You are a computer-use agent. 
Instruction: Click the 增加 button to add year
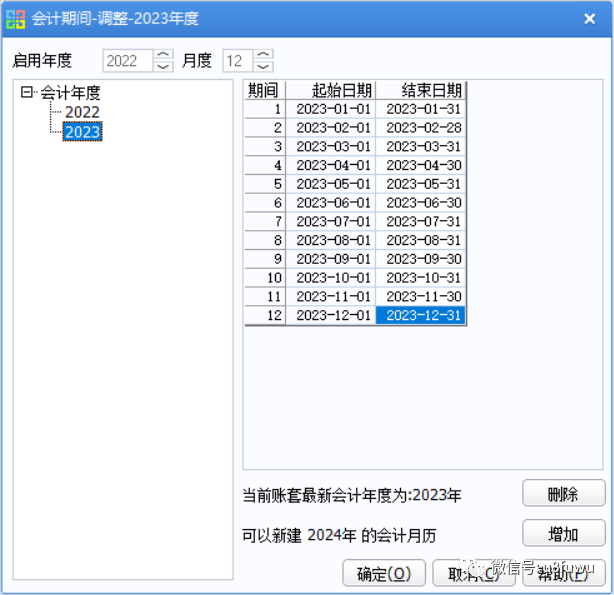coord(564,534)
